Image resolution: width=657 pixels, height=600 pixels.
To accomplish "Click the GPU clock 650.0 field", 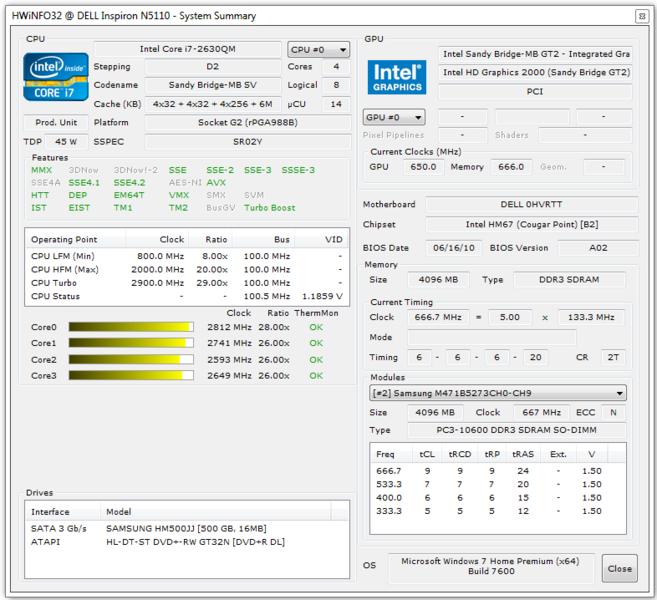I will coord(423,167).
